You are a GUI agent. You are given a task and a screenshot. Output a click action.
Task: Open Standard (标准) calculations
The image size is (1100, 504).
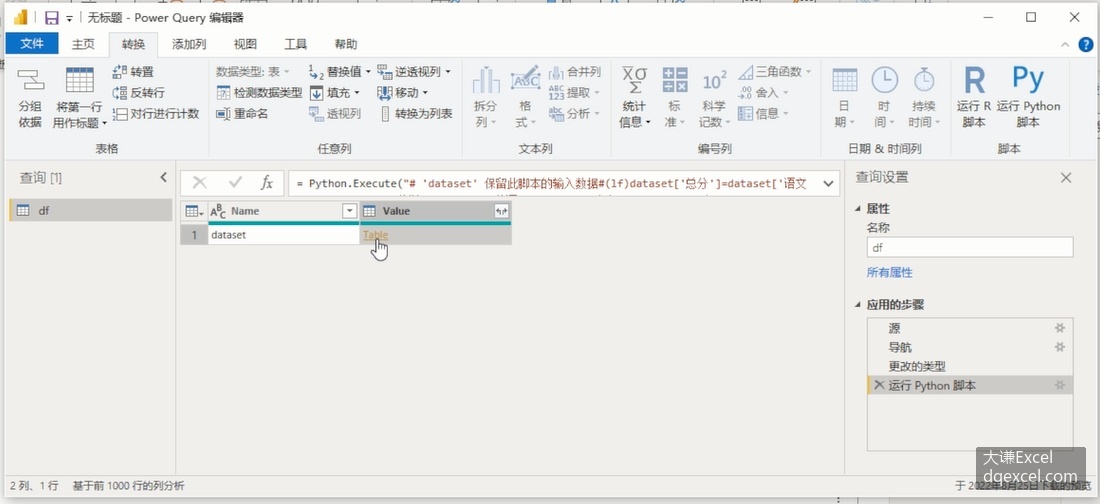click(675, 97)
